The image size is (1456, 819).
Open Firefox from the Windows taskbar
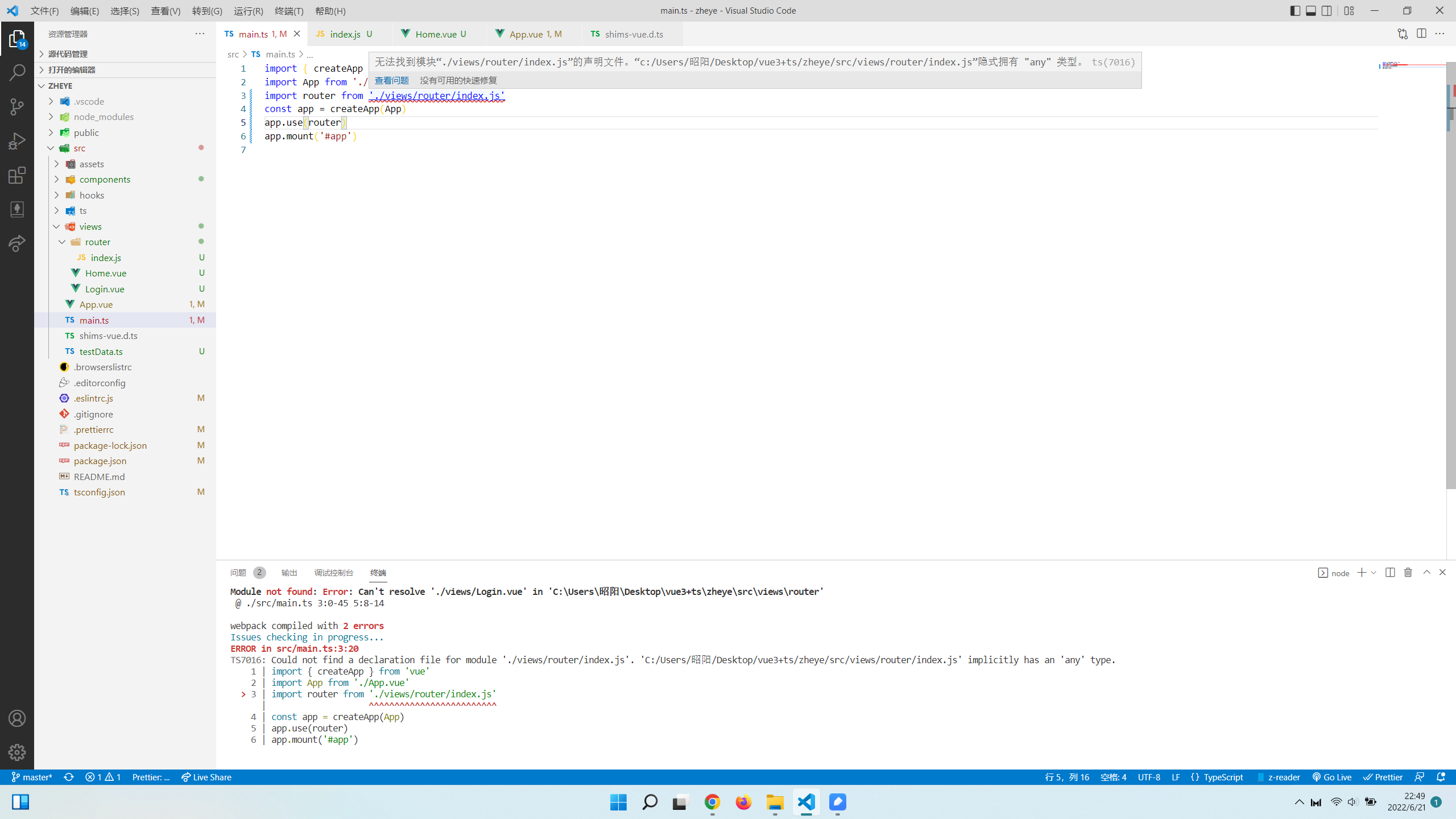743,802
